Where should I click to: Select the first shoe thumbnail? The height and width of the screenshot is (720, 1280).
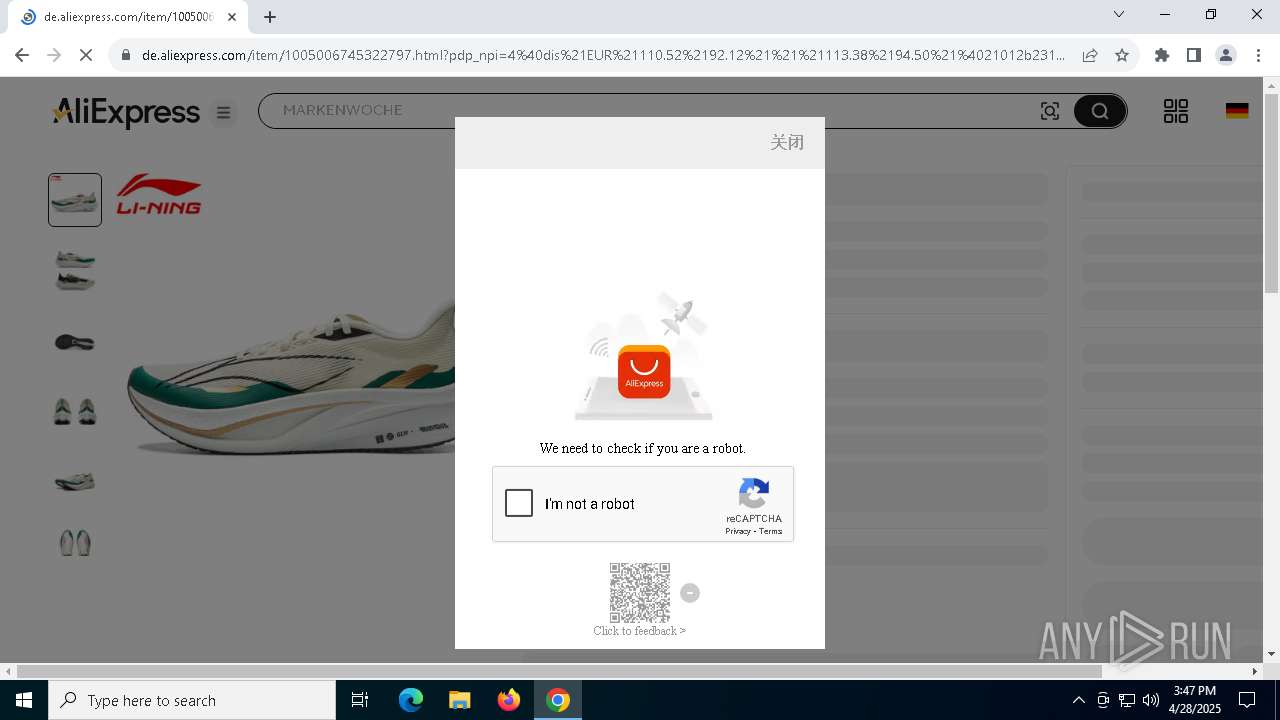coord(75,200)
